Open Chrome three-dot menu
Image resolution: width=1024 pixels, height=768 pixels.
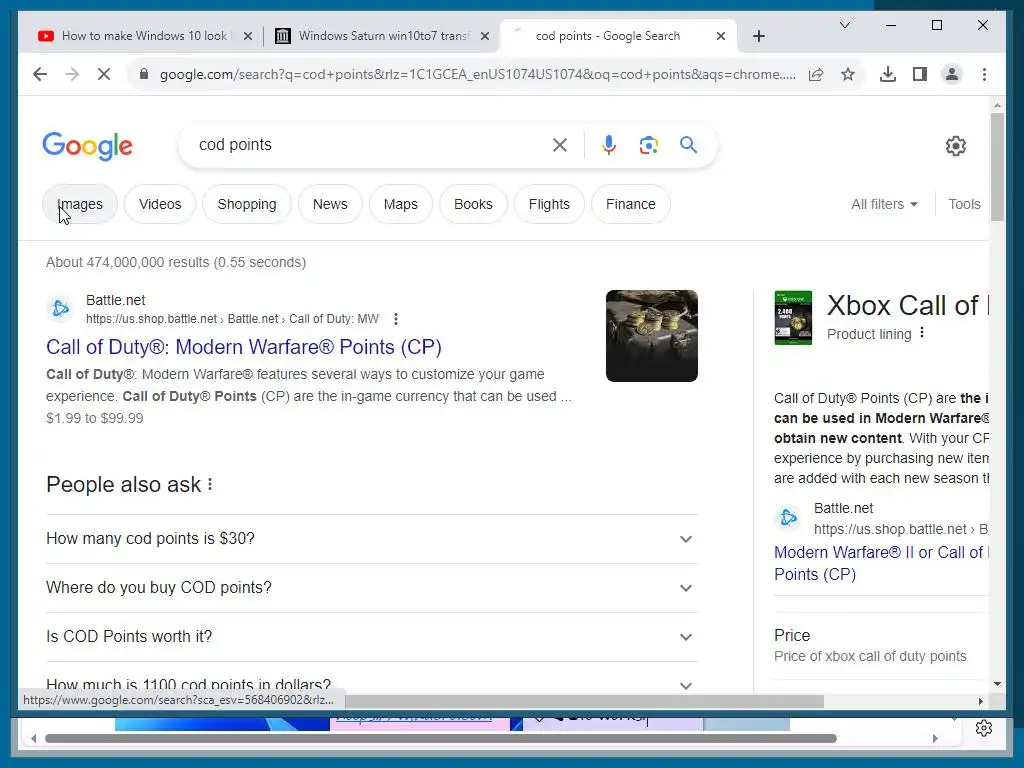984,74
